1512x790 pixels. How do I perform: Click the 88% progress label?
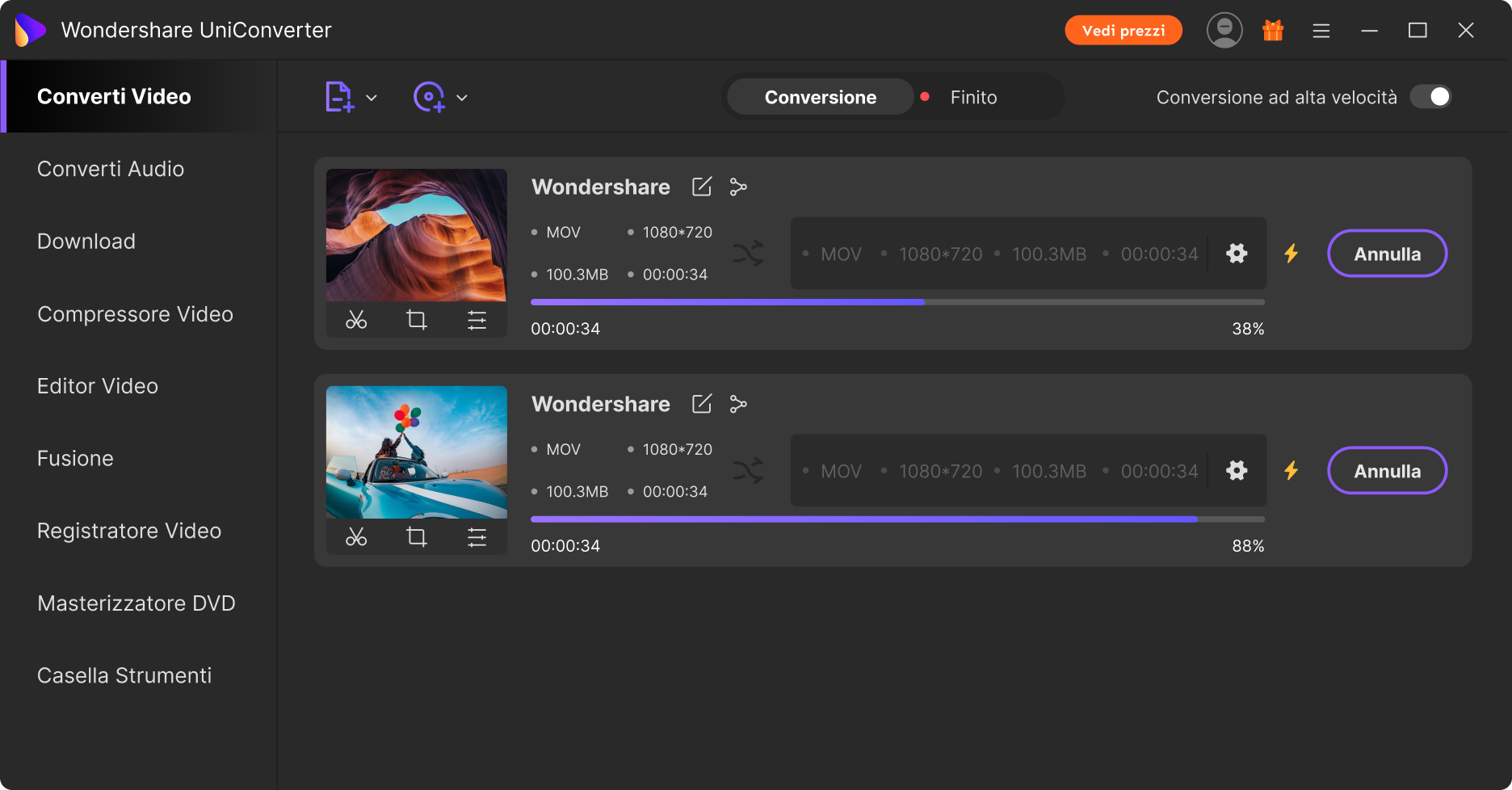[x=1248, y=546]
